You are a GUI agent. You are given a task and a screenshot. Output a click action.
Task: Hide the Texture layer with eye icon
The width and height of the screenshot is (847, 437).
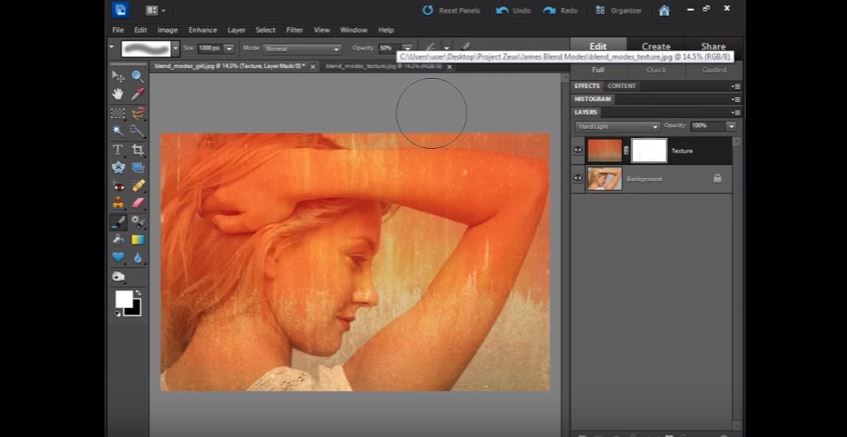pyautogui.click(x=578, y=150)
